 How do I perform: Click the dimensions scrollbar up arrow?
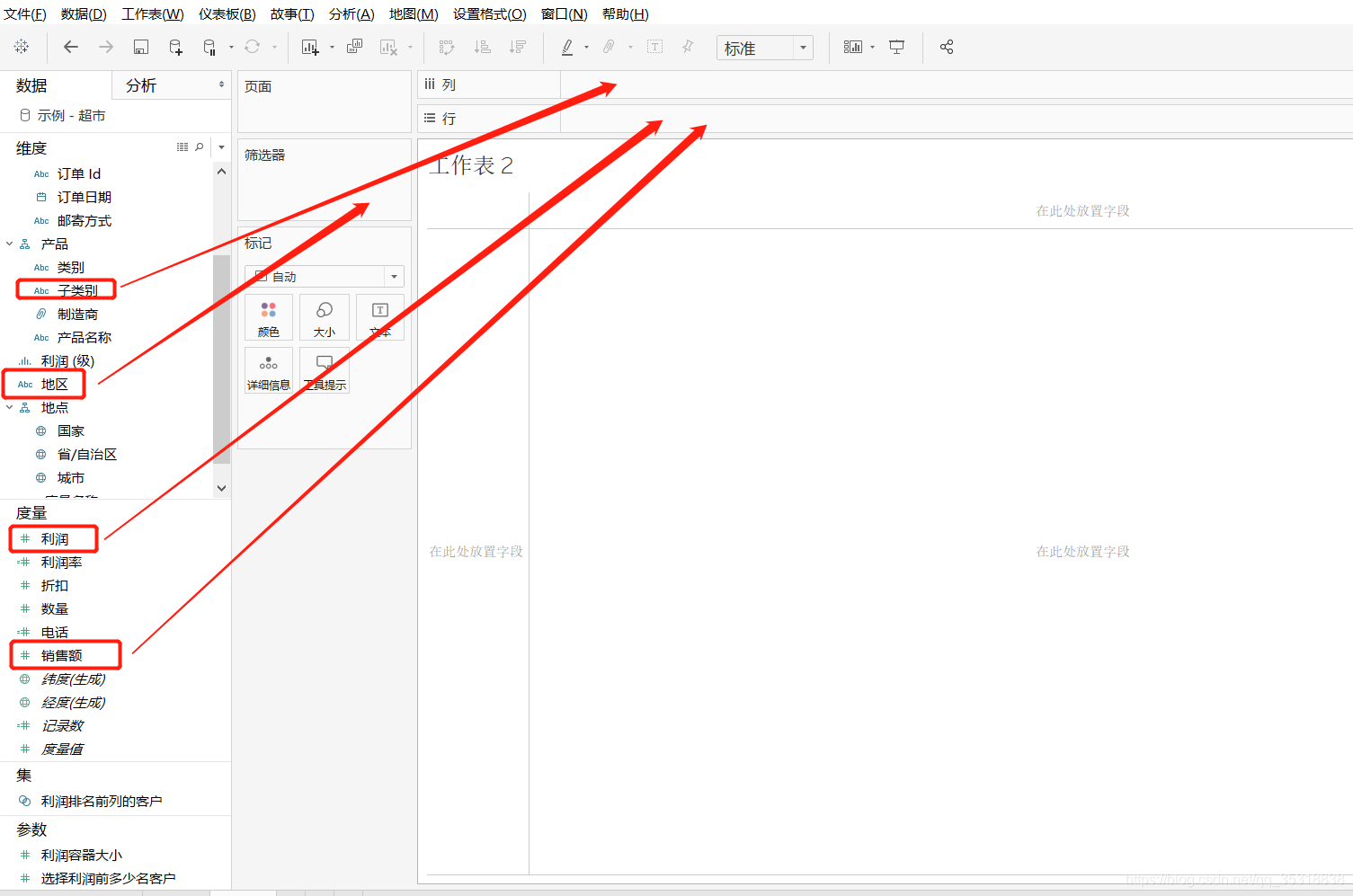[x=221, y=171]
